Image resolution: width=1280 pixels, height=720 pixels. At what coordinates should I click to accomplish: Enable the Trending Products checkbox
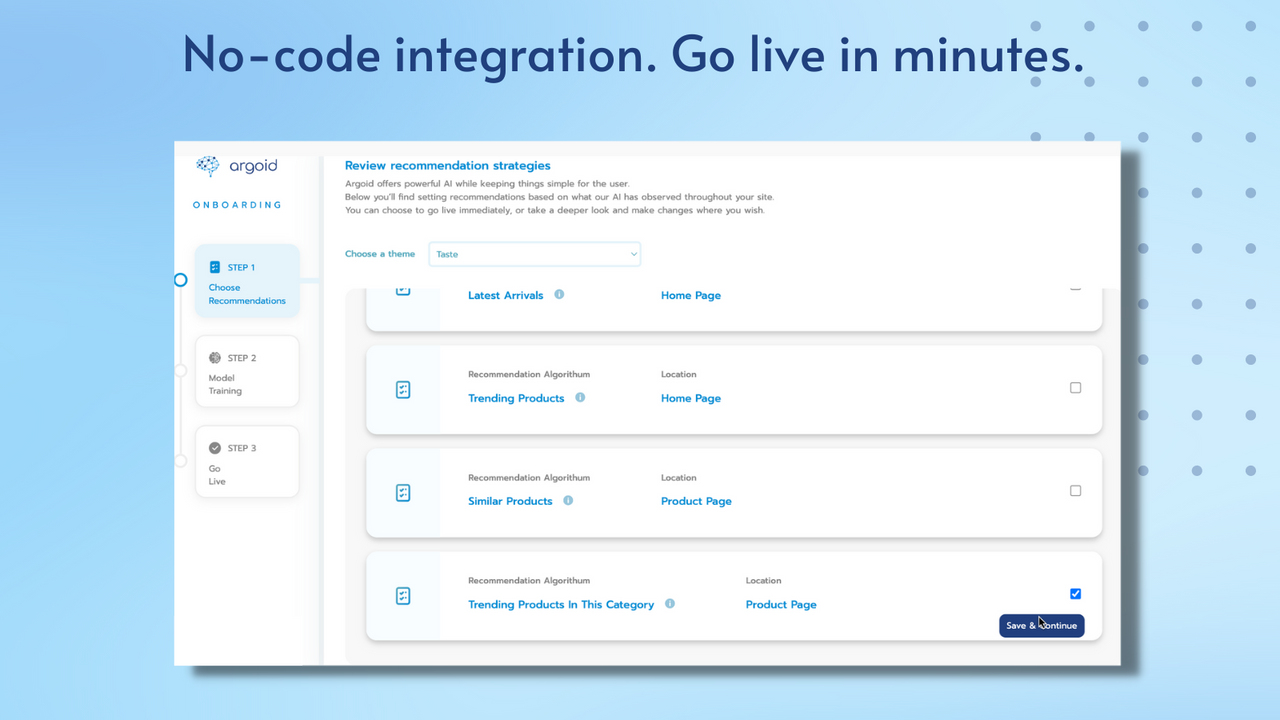1075,387
